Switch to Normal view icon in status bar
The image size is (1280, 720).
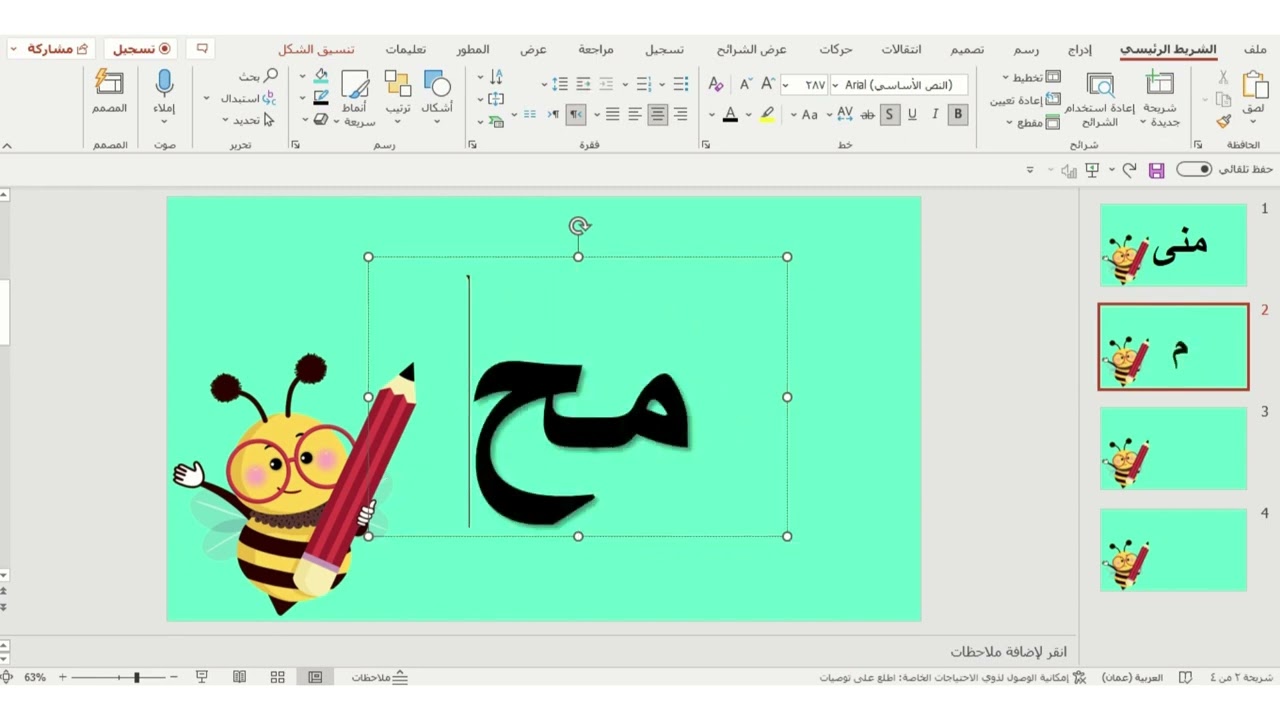pos(315,677)
